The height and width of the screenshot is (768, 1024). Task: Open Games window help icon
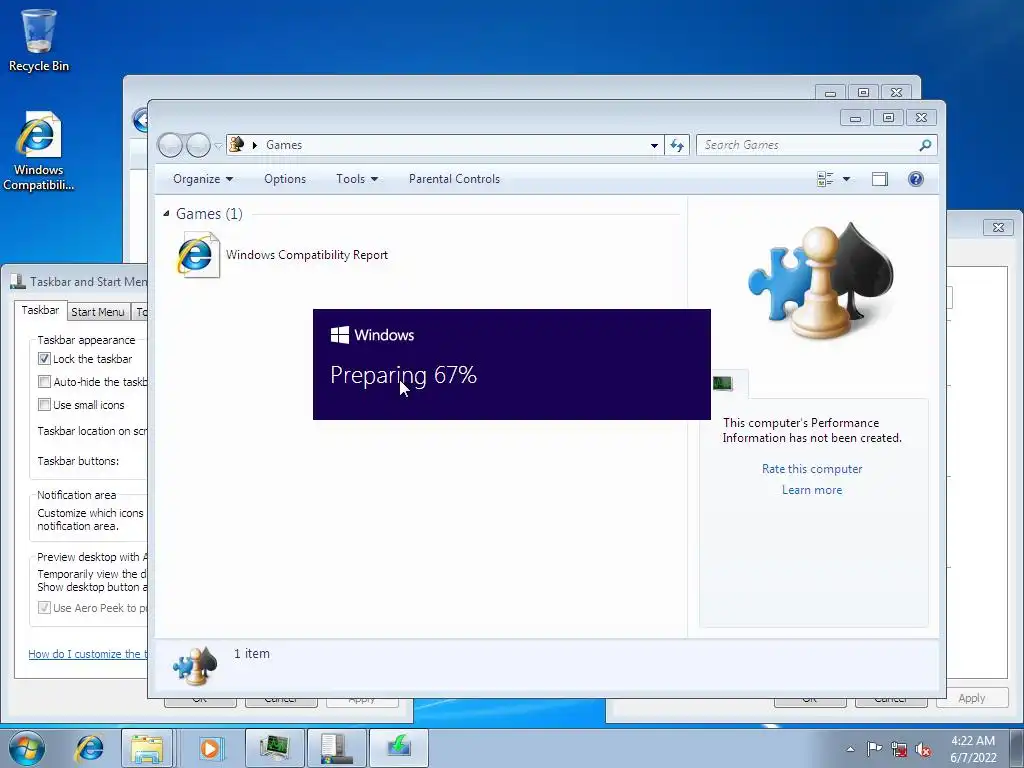[x=916, y=179]
